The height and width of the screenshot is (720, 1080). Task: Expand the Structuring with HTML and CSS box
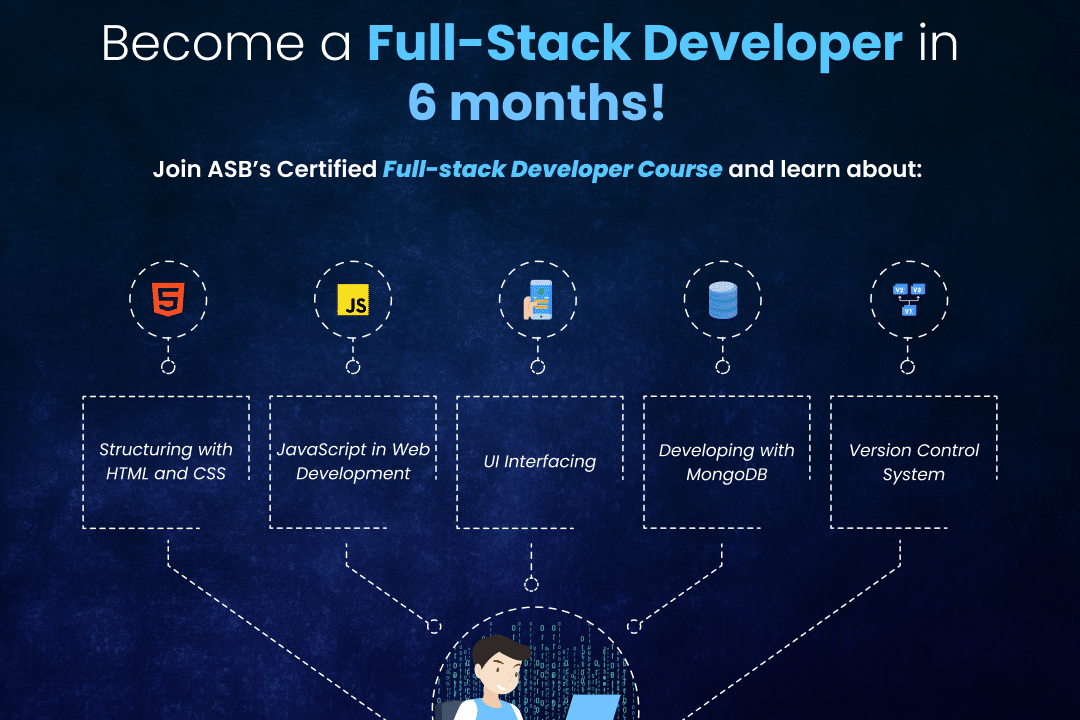[x=166, y=461]
